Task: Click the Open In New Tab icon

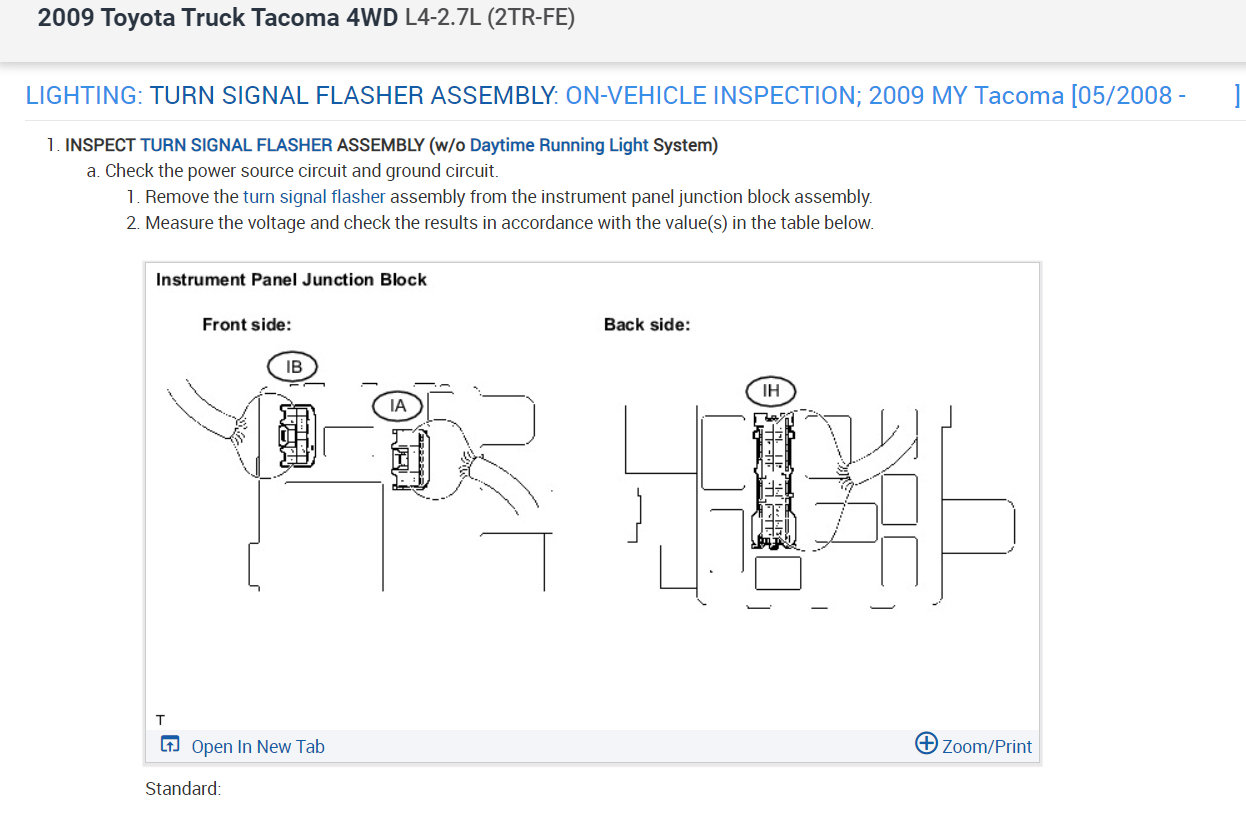Action: [x=170, y=745]
